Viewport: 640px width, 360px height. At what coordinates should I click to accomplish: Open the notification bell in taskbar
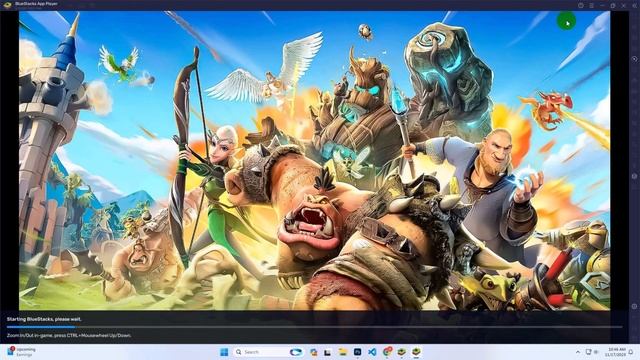click(x=631, y=352)
